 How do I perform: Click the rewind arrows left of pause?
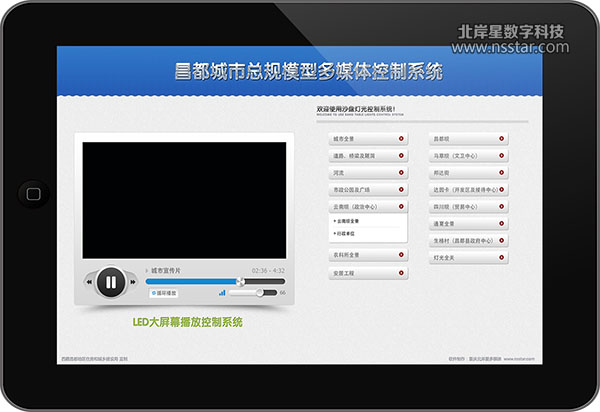tap(90, 282)
